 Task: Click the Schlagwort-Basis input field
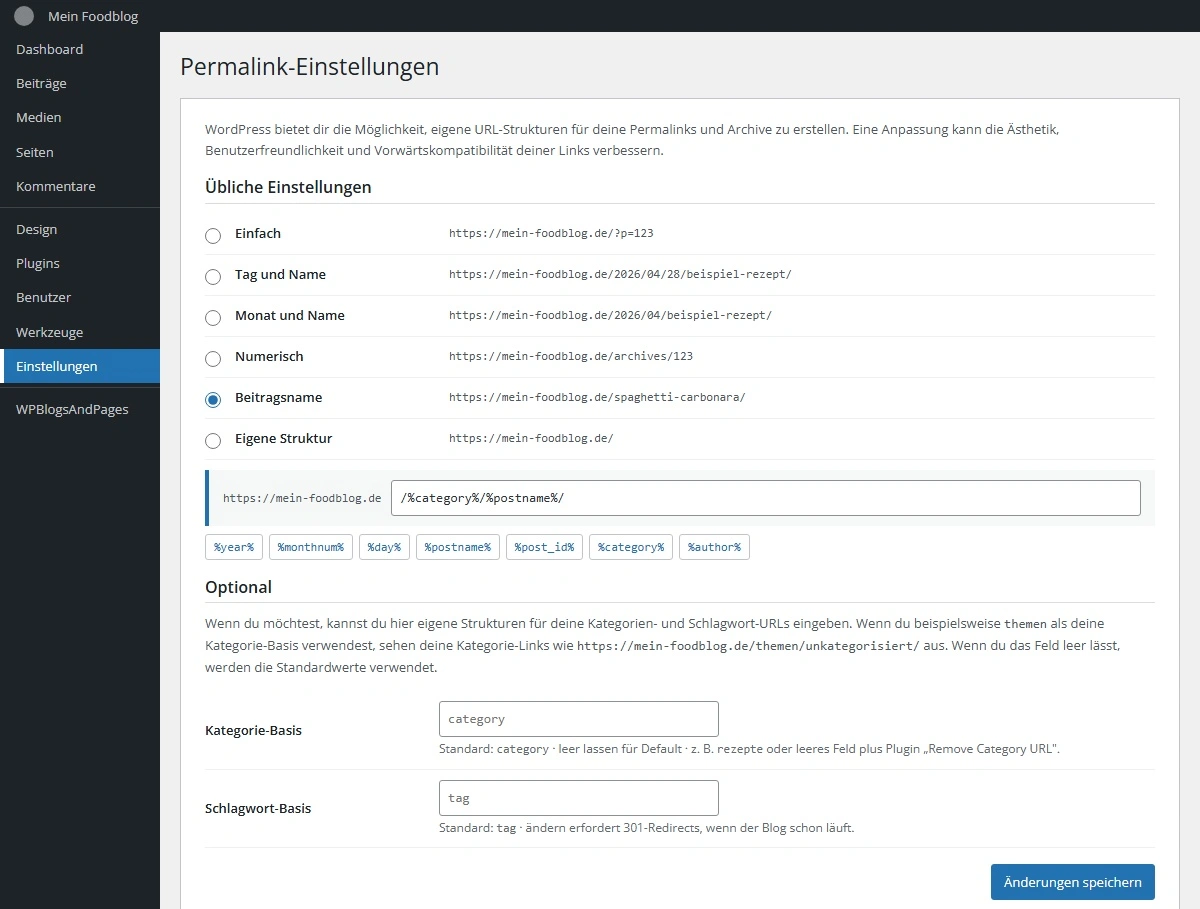[579, 798]
